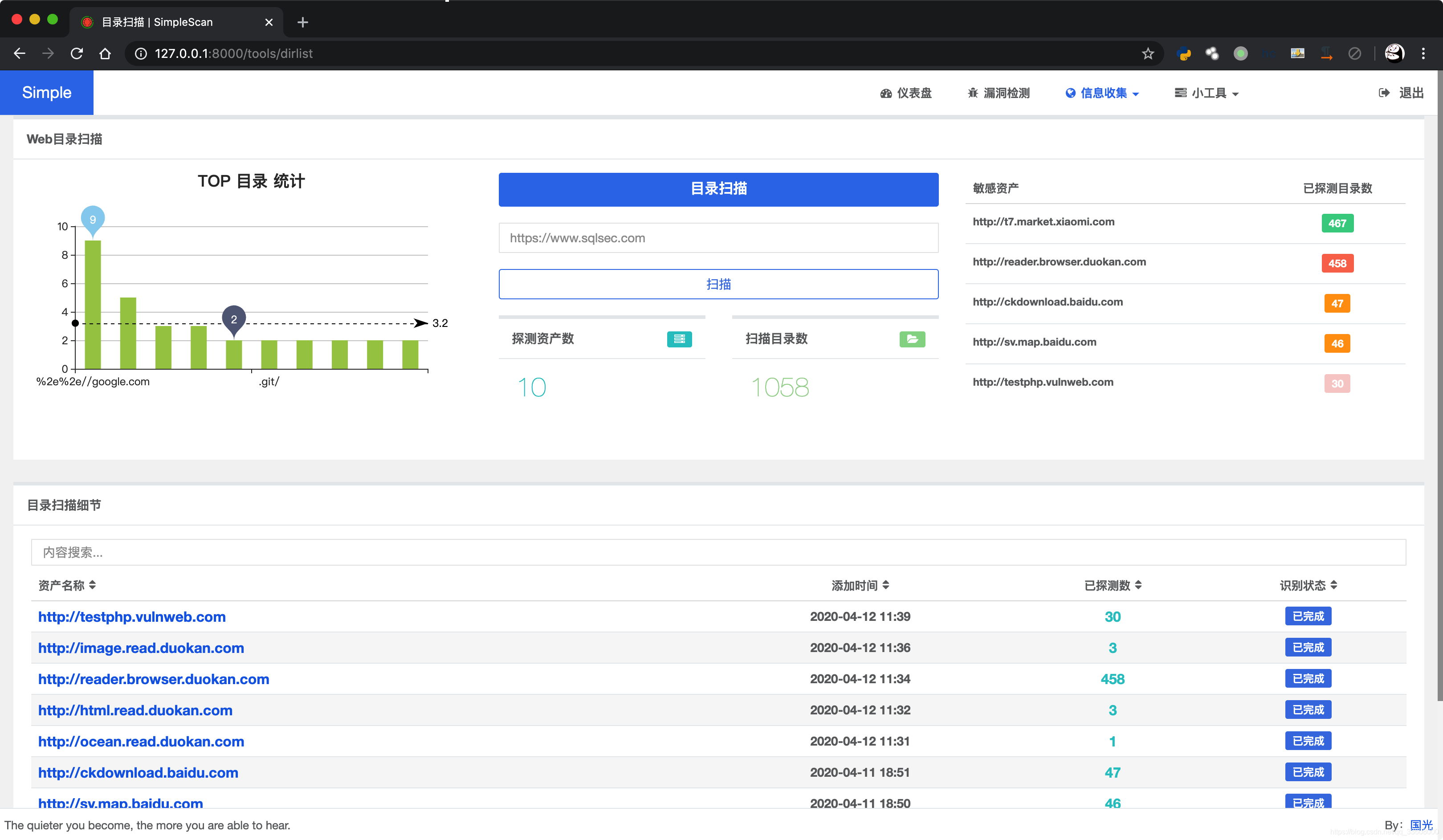
Task: Expand the 信息收集 dropdown menu
Action: tap(1102, 93)
